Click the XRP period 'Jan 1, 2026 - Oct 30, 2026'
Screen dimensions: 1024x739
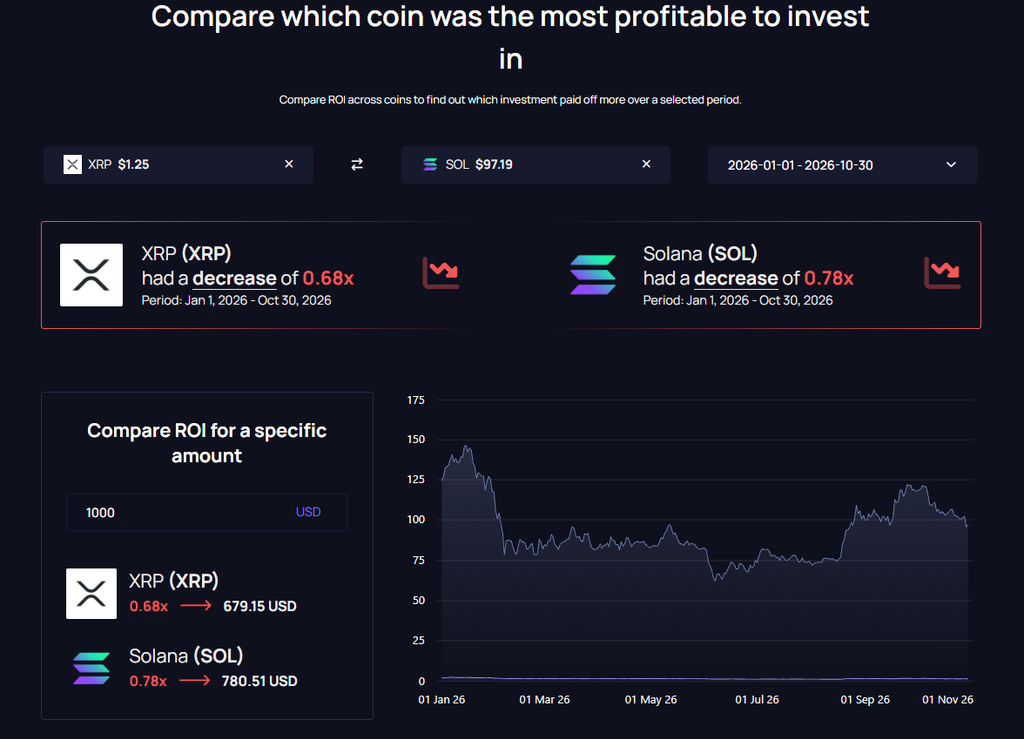[x=258, y=300]
